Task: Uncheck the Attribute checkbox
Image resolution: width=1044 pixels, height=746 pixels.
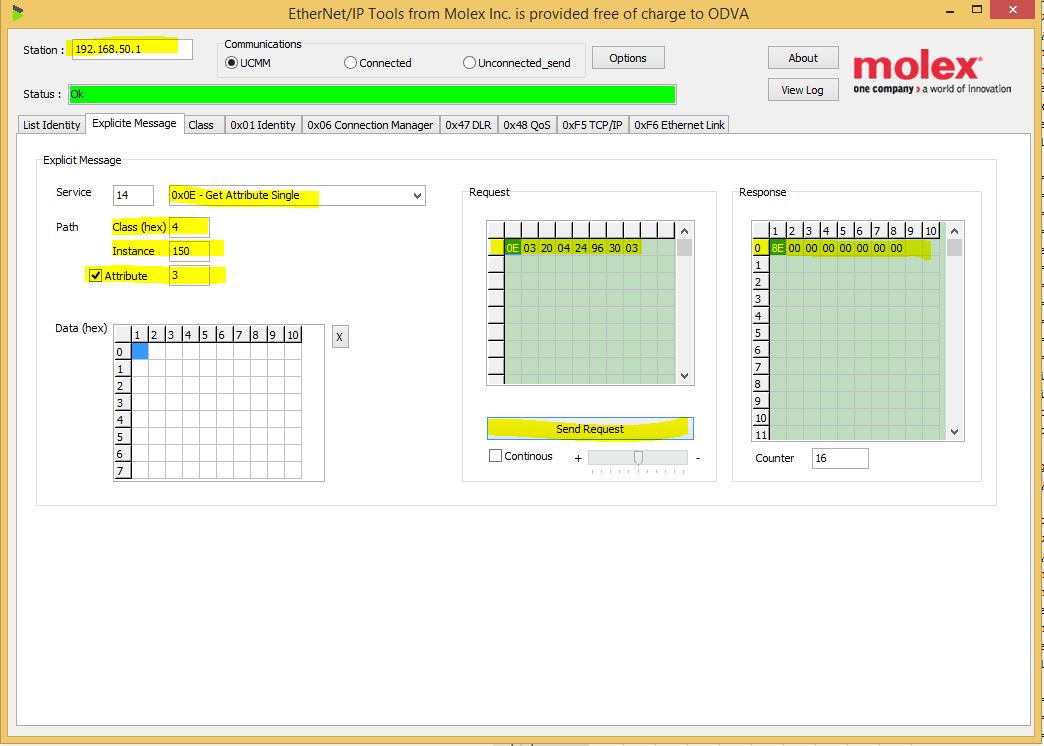Action: (x=95, y=276)
